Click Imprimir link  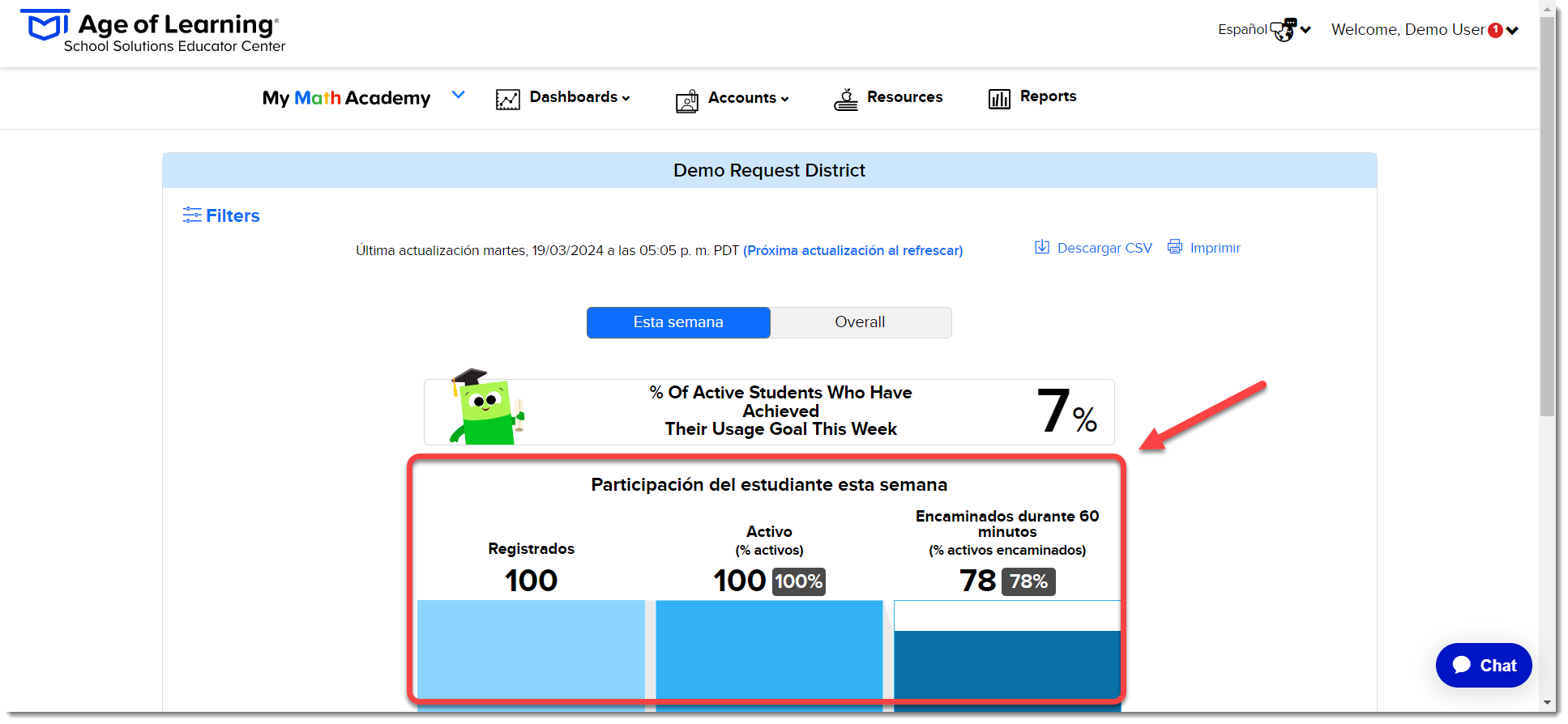[1215, 248]
